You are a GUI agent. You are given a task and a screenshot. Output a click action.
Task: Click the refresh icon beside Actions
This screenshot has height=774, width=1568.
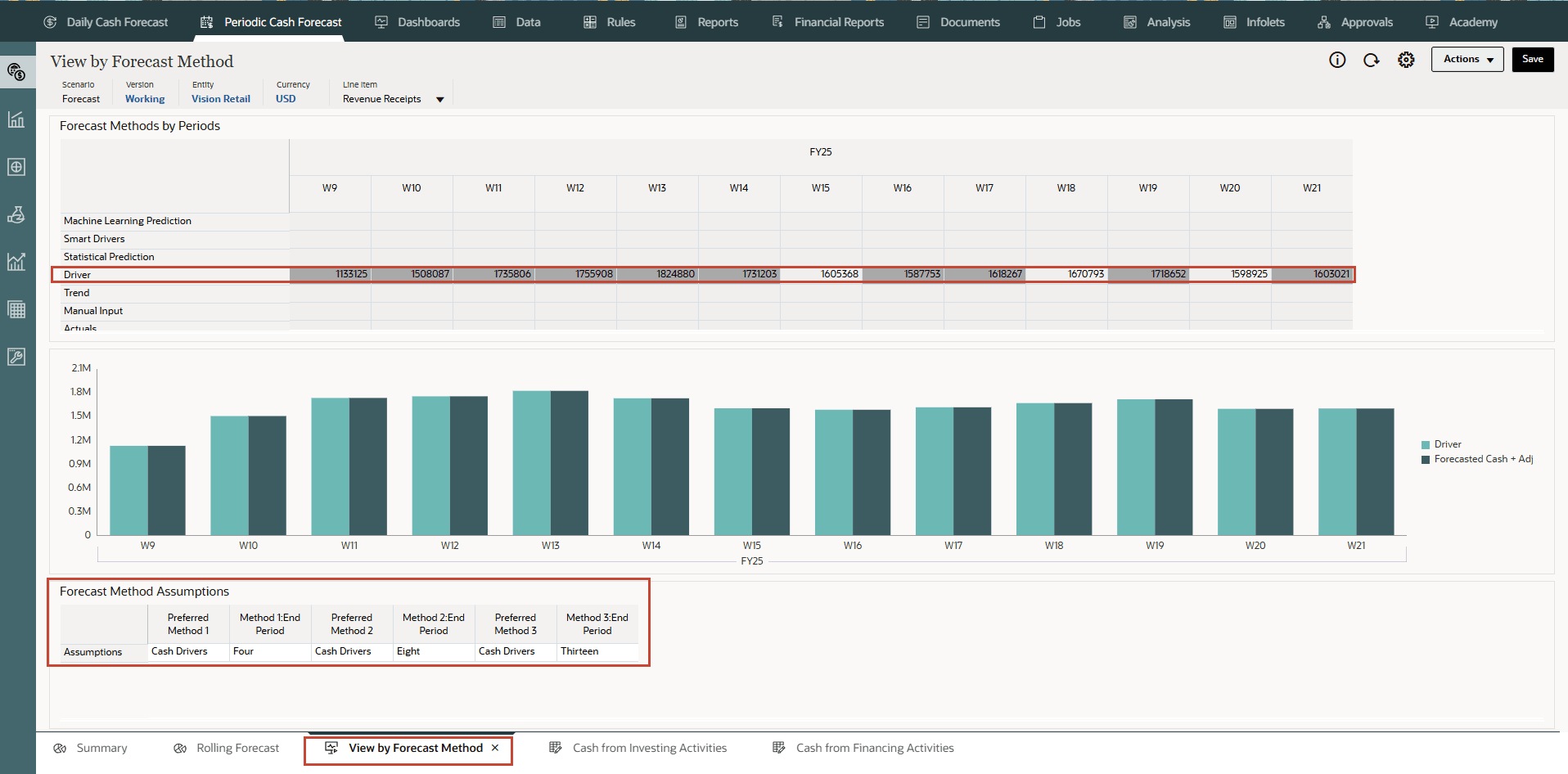1372,60
